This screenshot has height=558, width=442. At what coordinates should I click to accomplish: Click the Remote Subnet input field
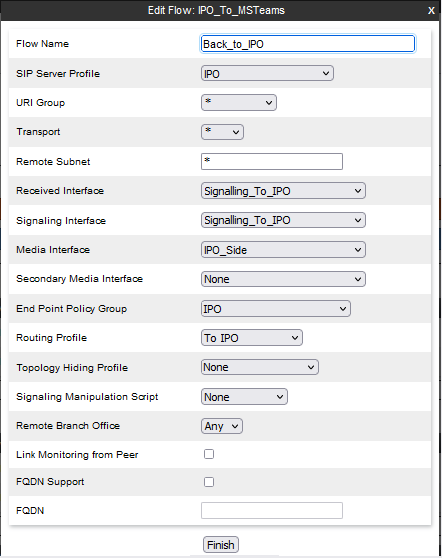(x=272, y=162)
